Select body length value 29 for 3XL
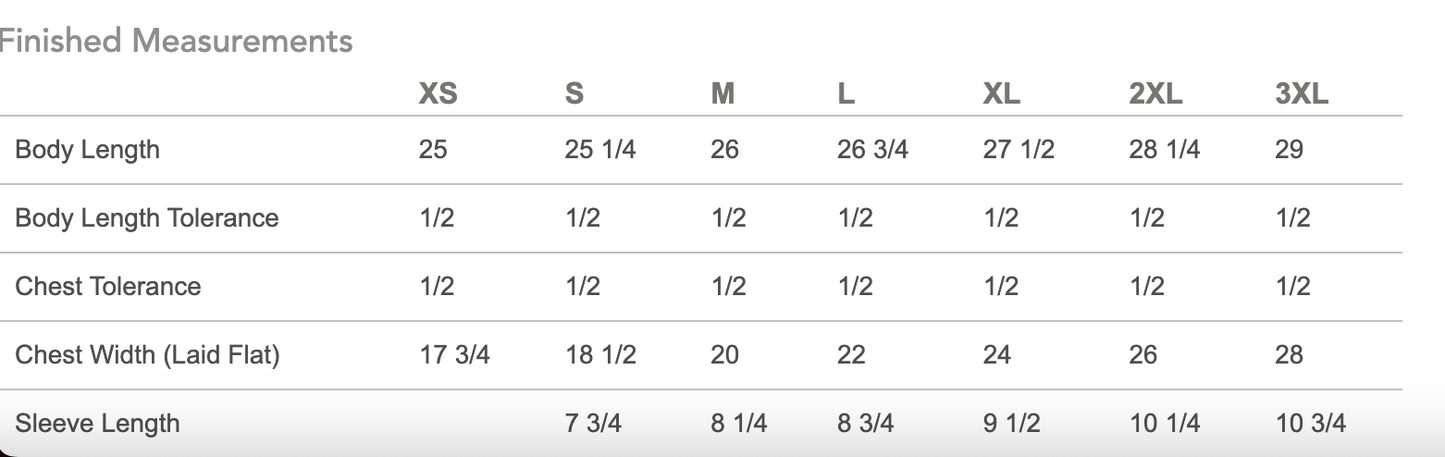This screenshot has width=1445, height=457. (1289, 150)
